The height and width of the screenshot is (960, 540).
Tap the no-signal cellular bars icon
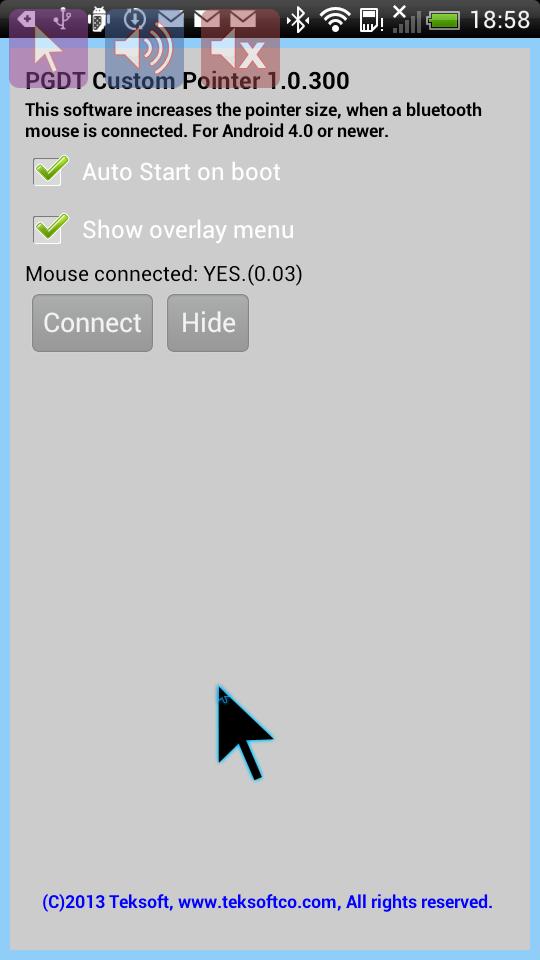pos(407,19)
